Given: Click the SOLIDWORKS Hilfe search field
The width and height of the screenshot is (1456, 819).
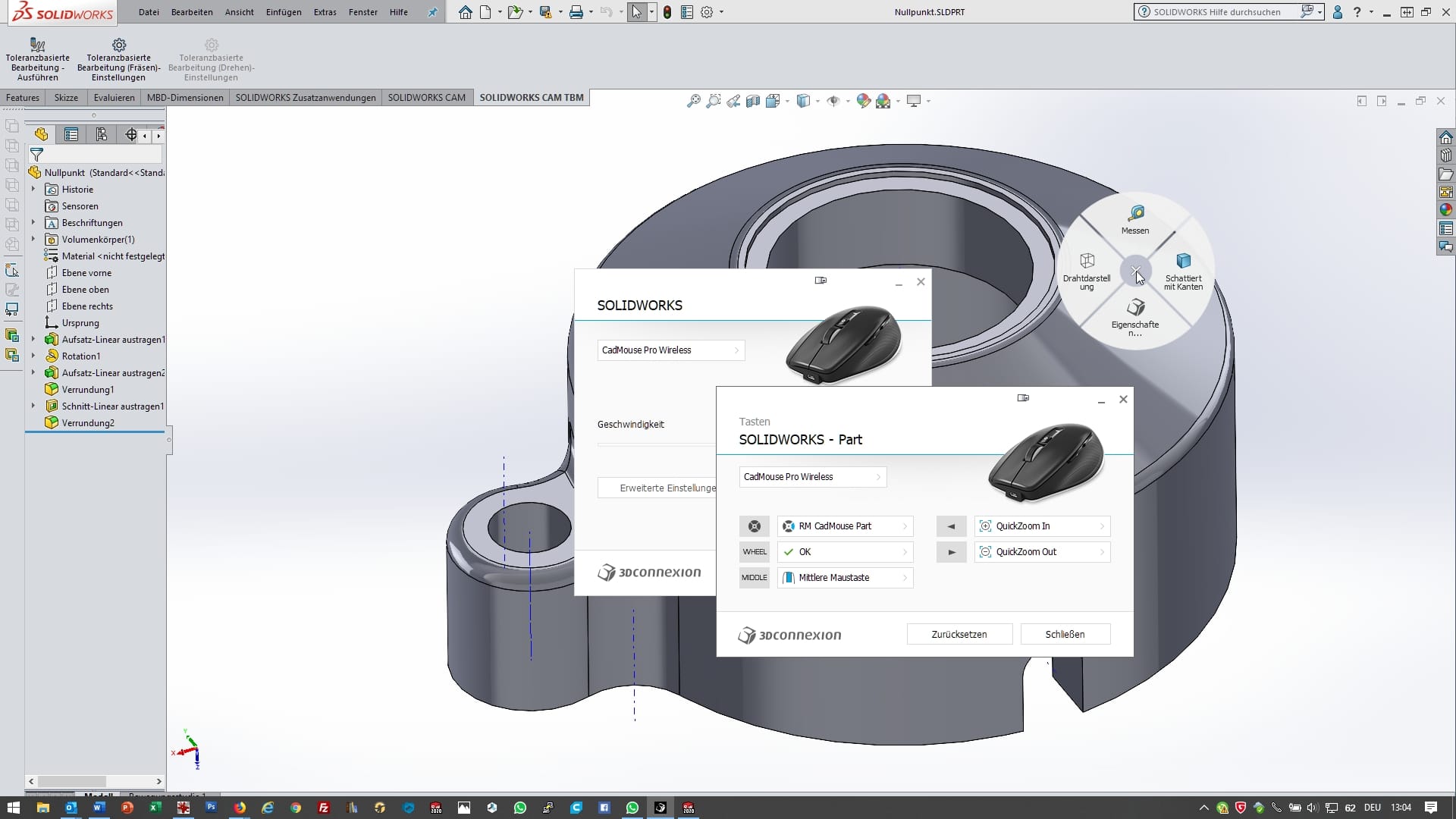Looking at the screenshot, I should 1217,12.
